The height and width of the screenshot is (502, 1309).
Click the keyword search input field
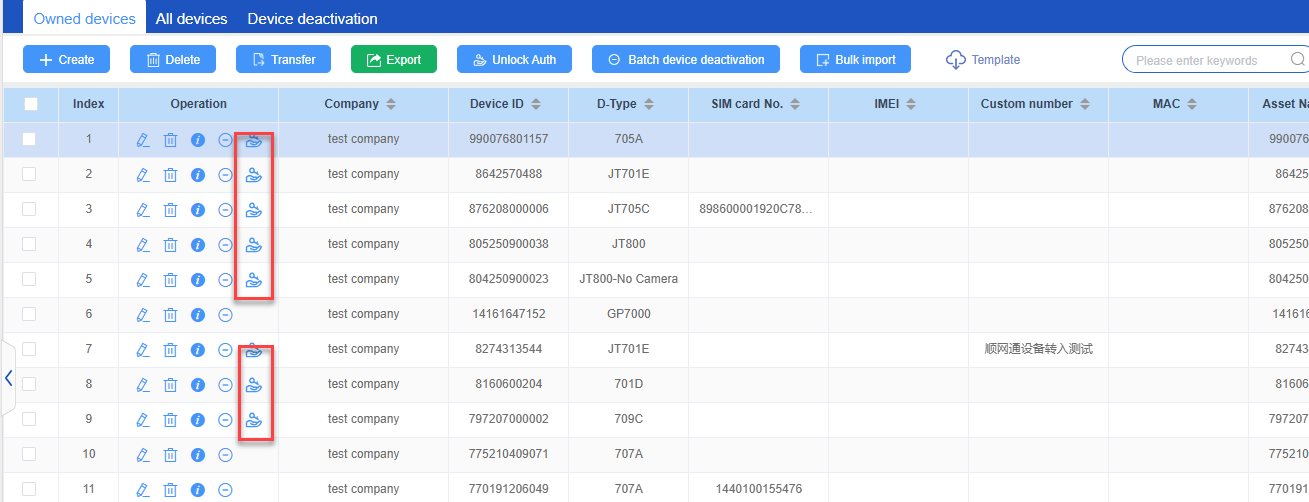(1205, 60)
